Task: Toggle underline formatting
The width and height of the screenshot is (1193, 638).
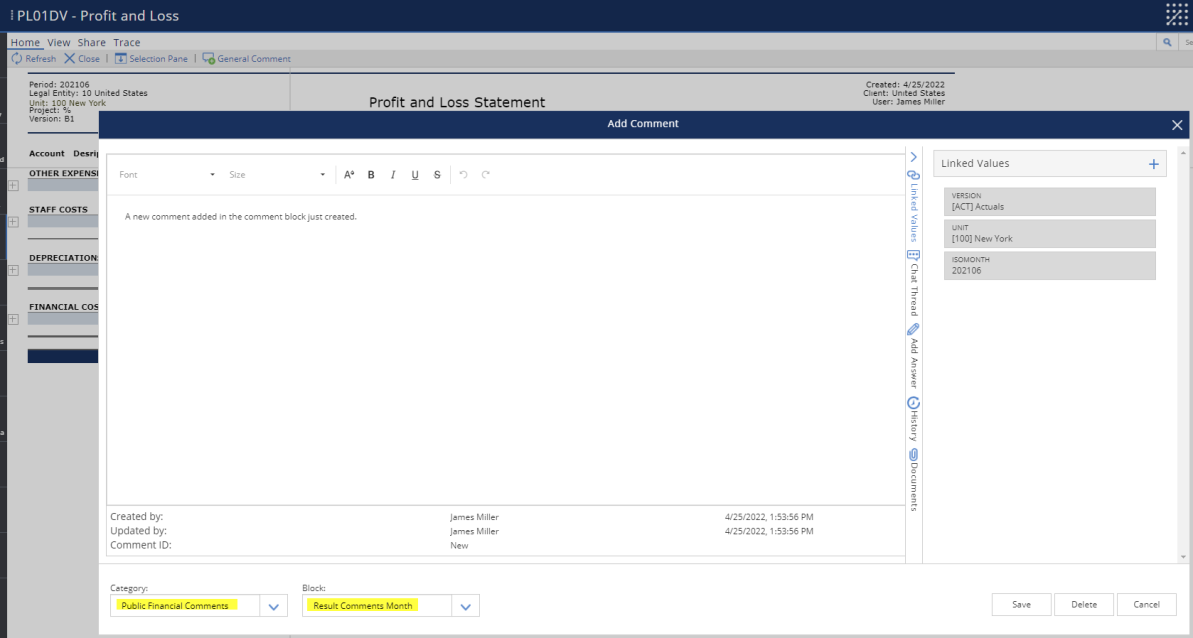Action: pos(415,174)
